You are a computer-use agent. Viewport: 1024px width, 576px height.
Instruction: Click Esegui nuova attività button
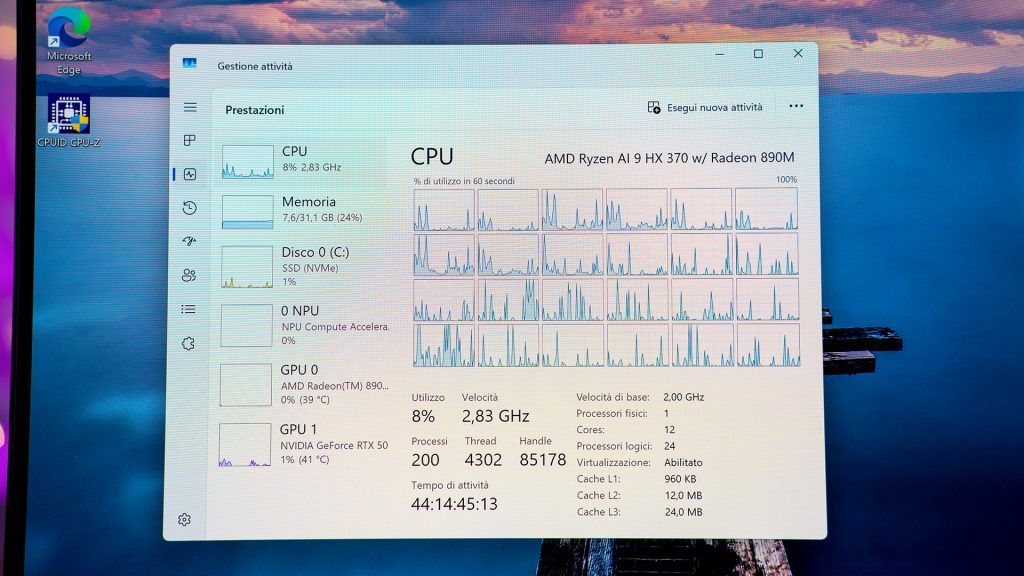705,107
